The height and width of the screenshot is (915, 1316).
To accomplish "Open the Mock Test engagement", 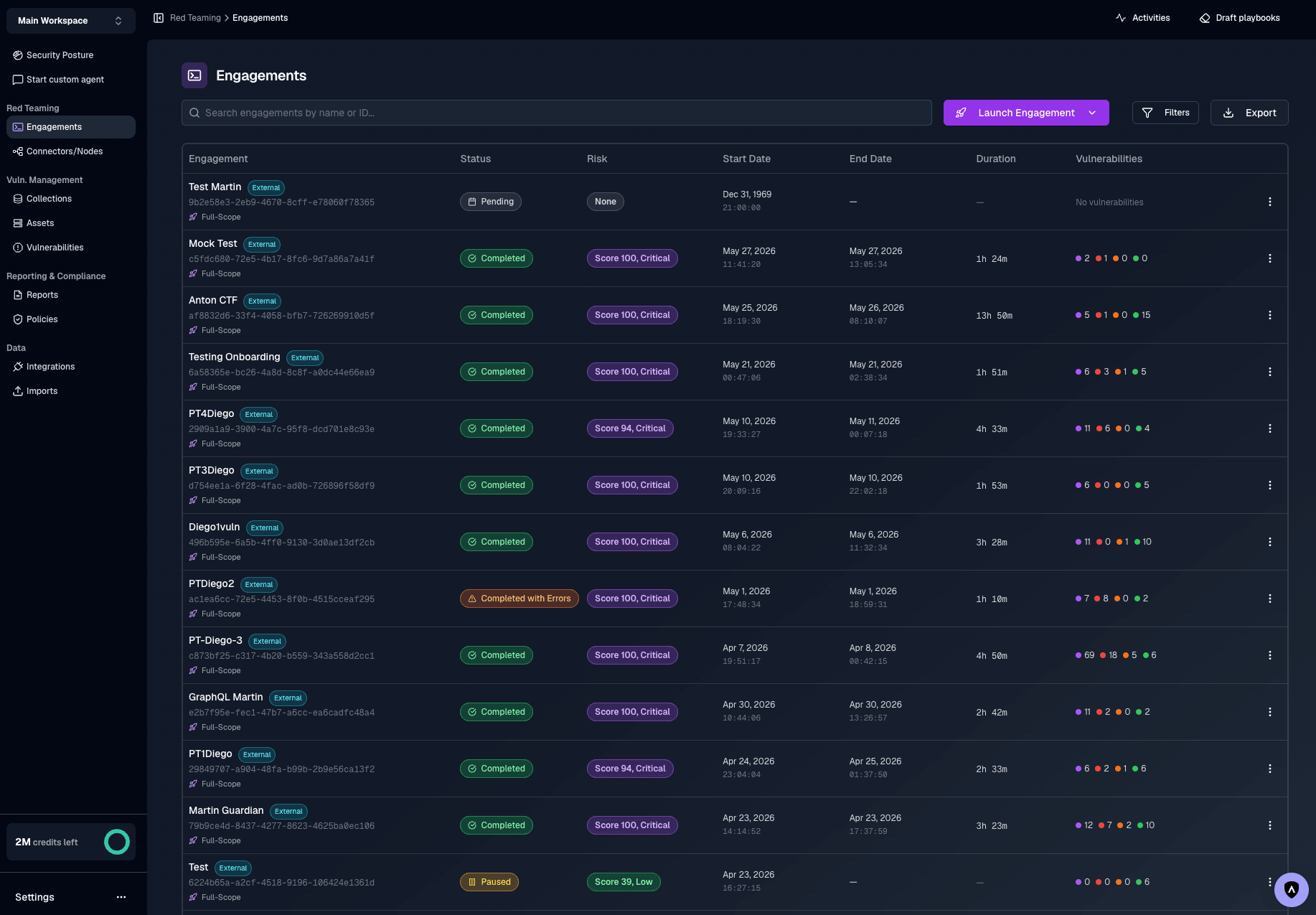I will pos(212,244).
